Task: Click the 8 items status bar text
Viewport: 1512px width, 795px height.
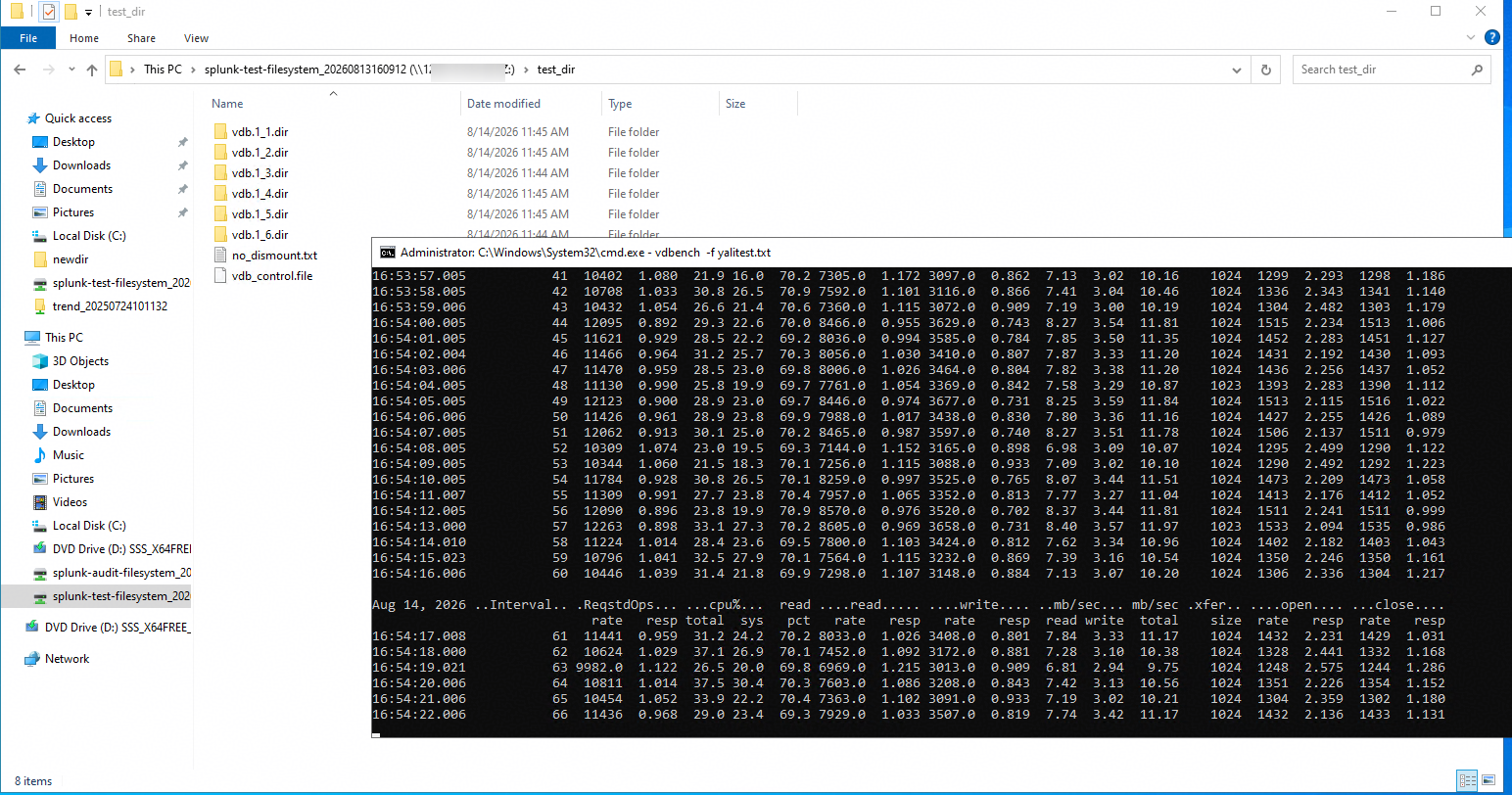Action: pyautogui.click(x=33, y=781)
